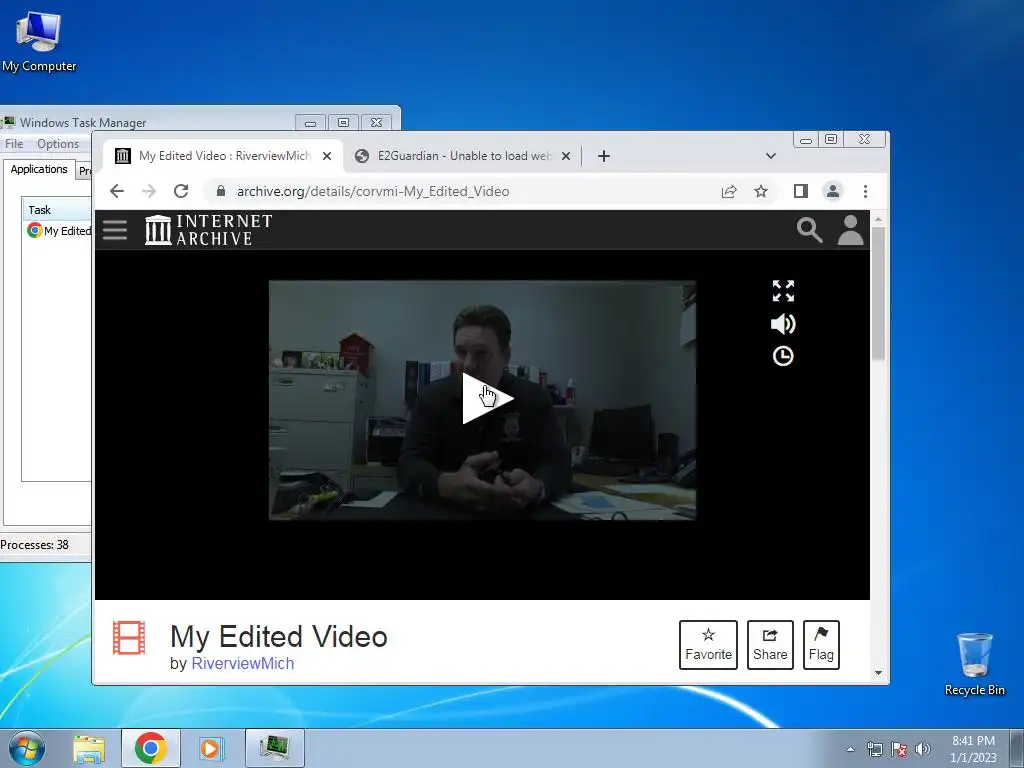This screenshot has width=1024, height=768.
Task: Switch to the E2Guardian tab
Action: tap(463, 156)
